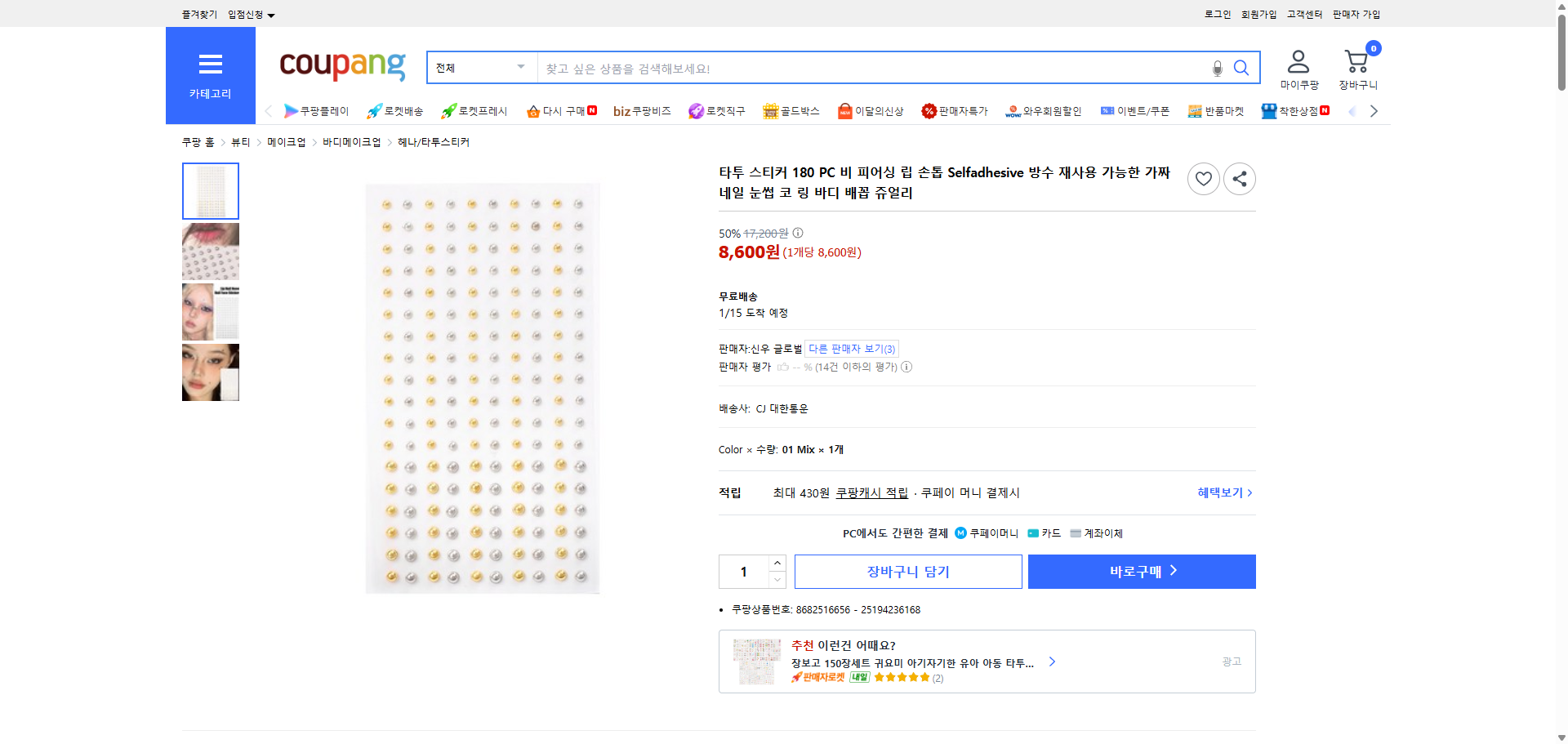This screenshot has height=744, width=1568.
Task: Open 마이쿠팡 account icon
Action: (1298, 65)
